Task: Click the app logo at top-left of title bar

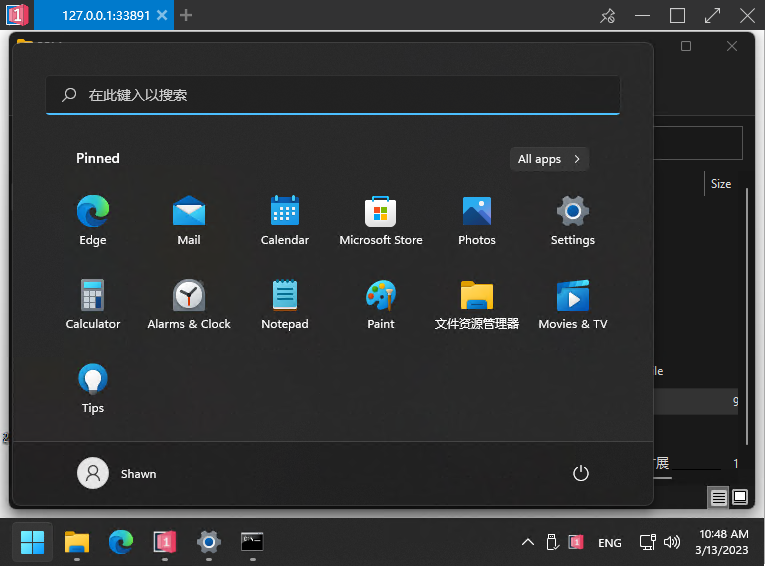Action: [x=17, y=15]
